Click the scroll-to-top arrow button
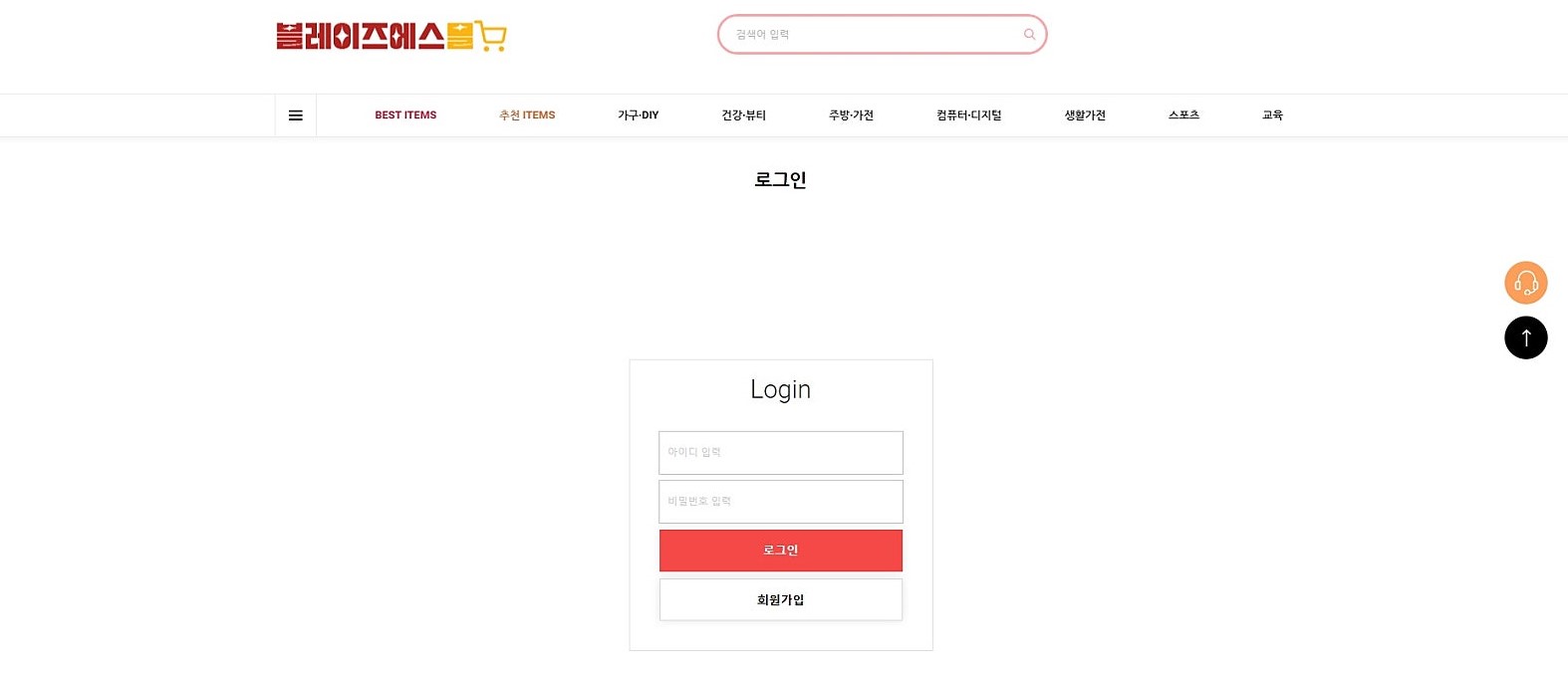Viewport: 1568px width, 673px height. [1525, 337]
